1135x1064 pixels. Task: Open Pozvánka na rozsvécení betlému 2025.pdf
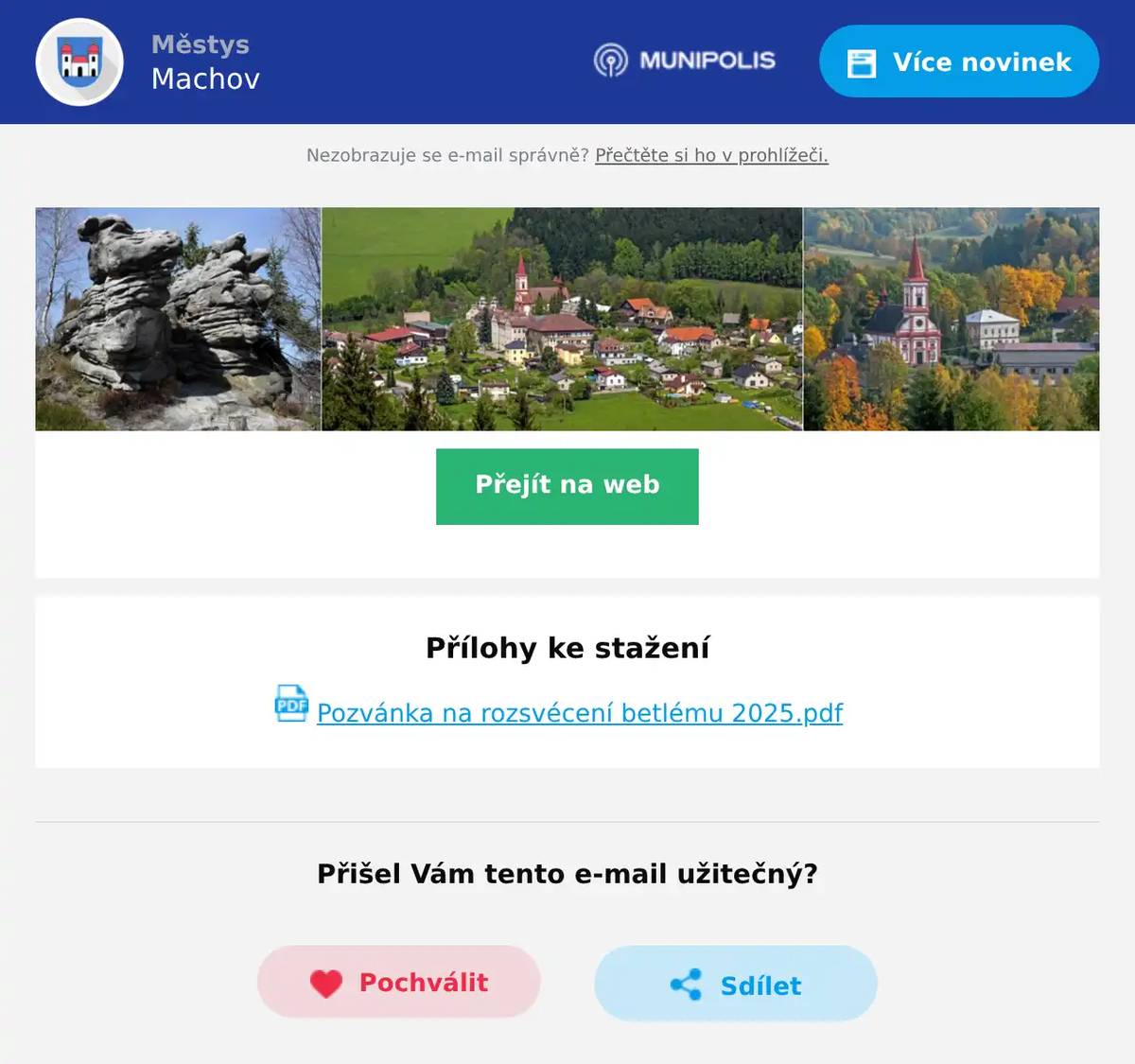coord(580,712)
